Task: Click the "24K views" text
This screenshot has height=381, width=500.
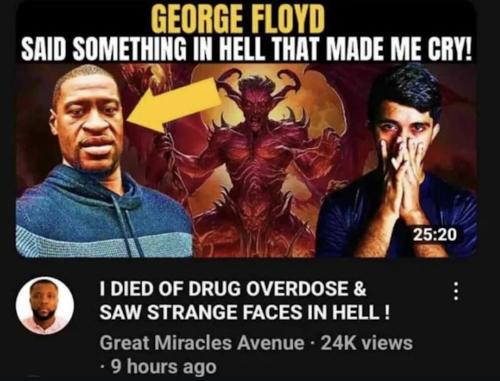Action: [x=366, y=343]
